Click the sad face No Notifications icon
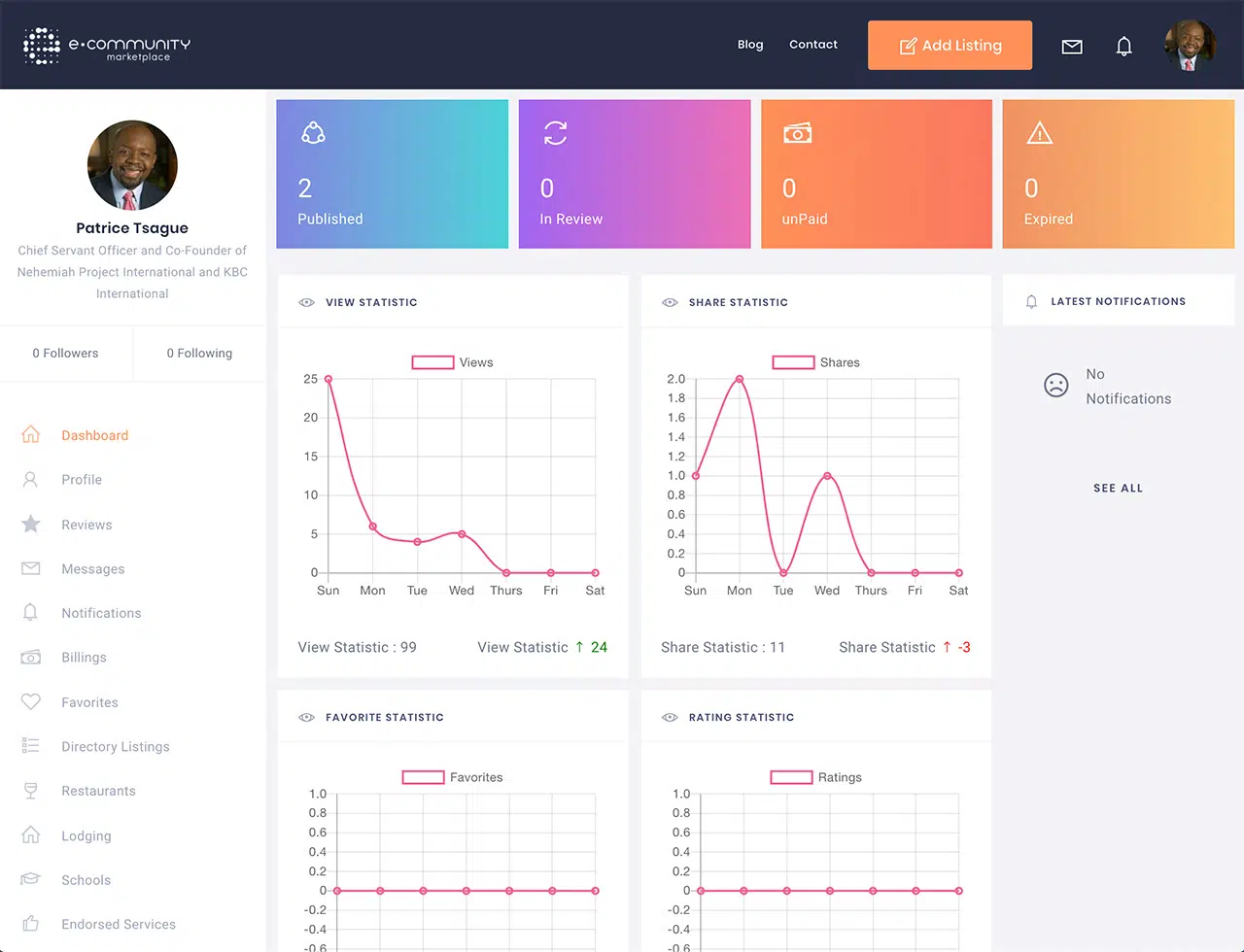This screenshot has width=1244, height=952. point(1055,385)
